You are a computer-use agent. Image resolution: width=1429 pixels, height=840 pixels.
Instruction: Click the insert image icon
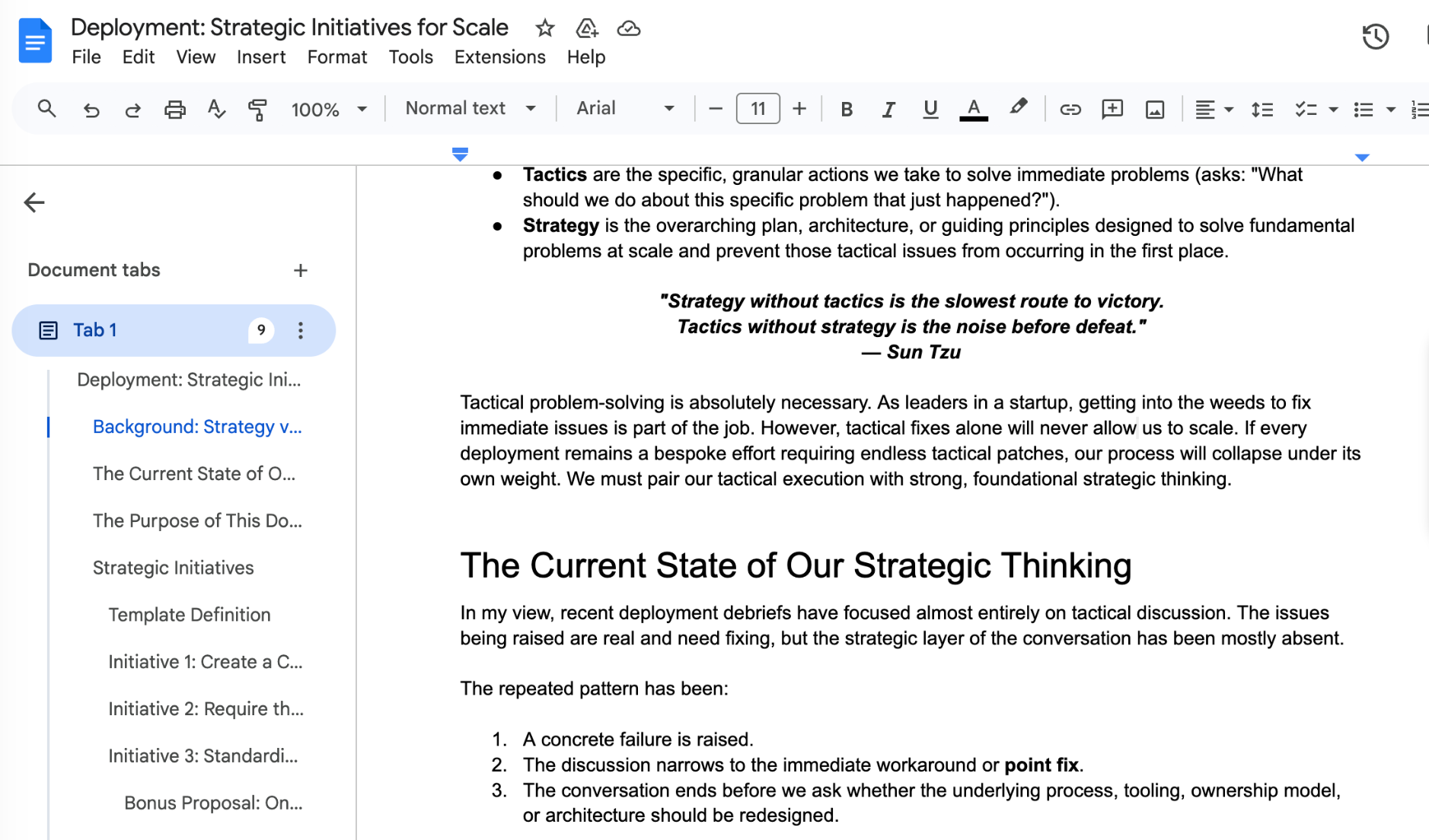[1154, 110]
